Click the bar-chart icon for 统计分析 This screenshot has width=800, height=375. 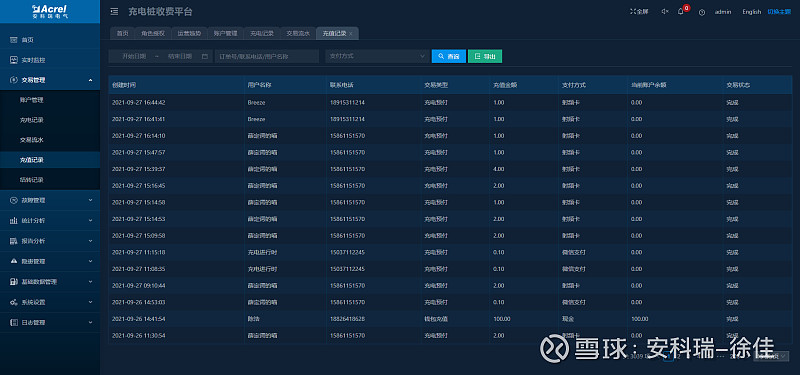14,221
